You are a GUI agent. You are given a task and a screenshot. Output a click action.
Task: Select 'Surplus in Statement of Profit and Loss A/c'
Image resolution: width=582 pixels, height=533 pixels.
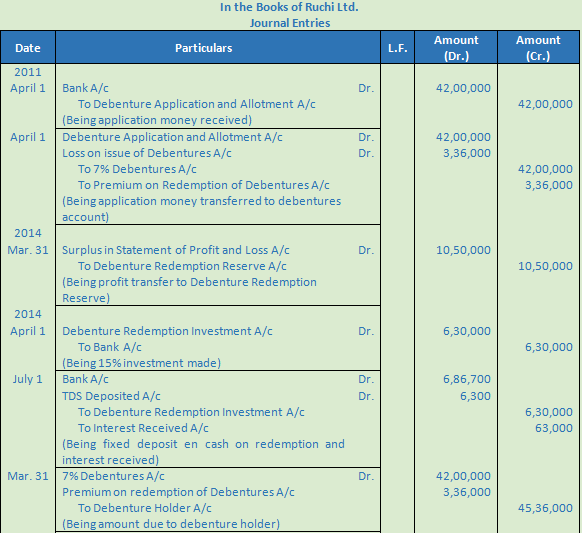176,250
